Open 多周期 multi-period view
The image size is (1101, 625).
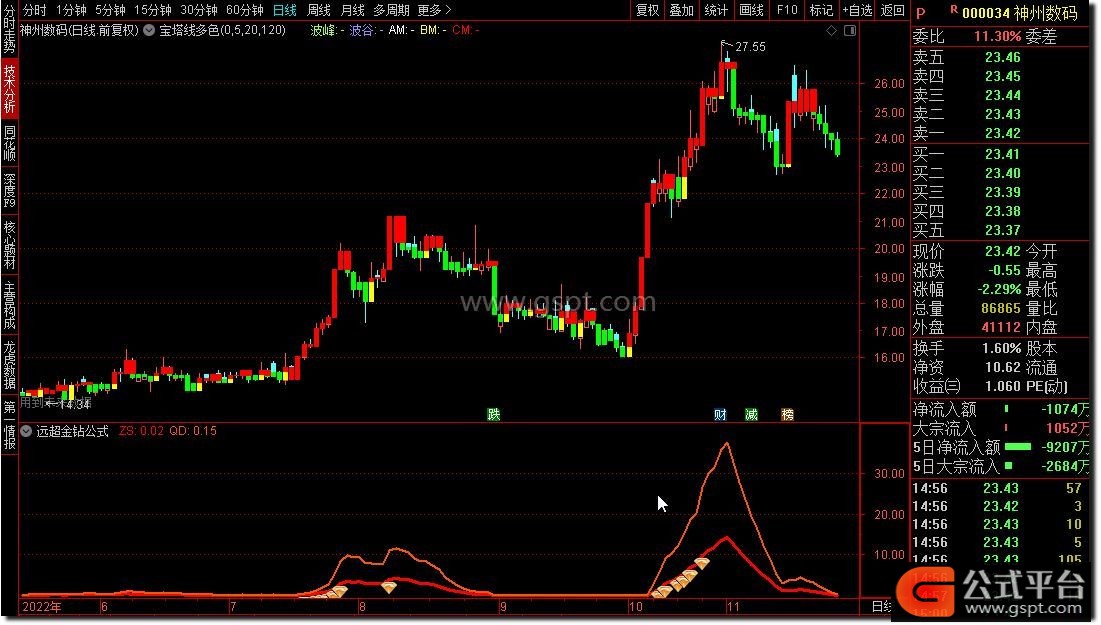click(x=391, y=10)
